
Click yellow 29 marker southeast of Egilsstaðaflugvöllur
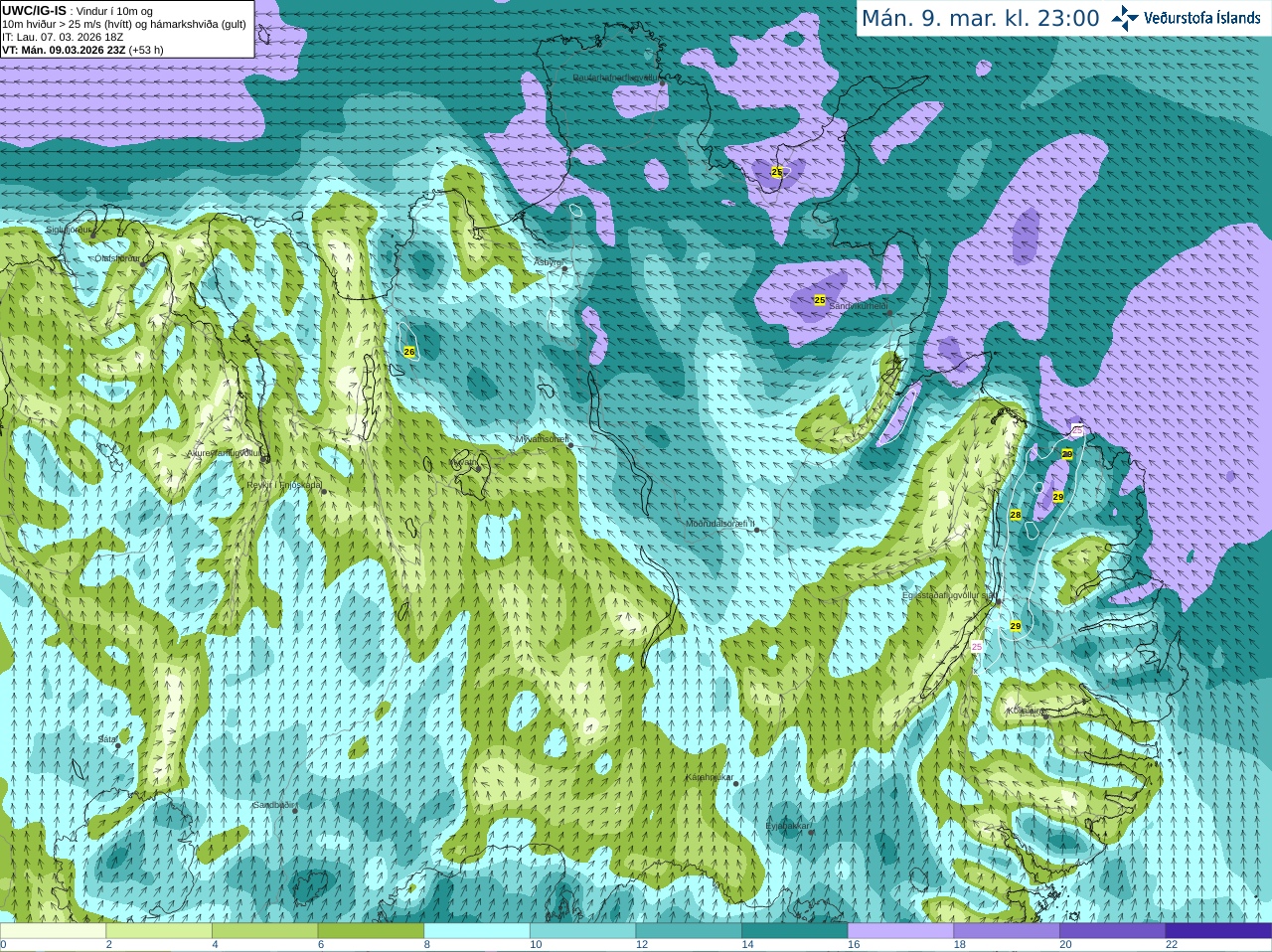(x=1015, y=626)
